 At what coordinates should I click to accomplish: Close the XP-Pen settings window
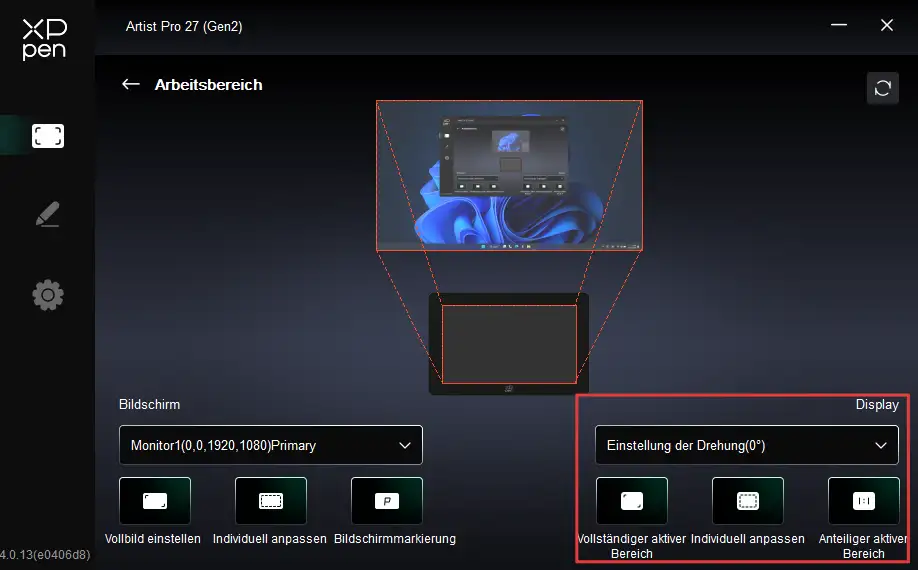886,26
